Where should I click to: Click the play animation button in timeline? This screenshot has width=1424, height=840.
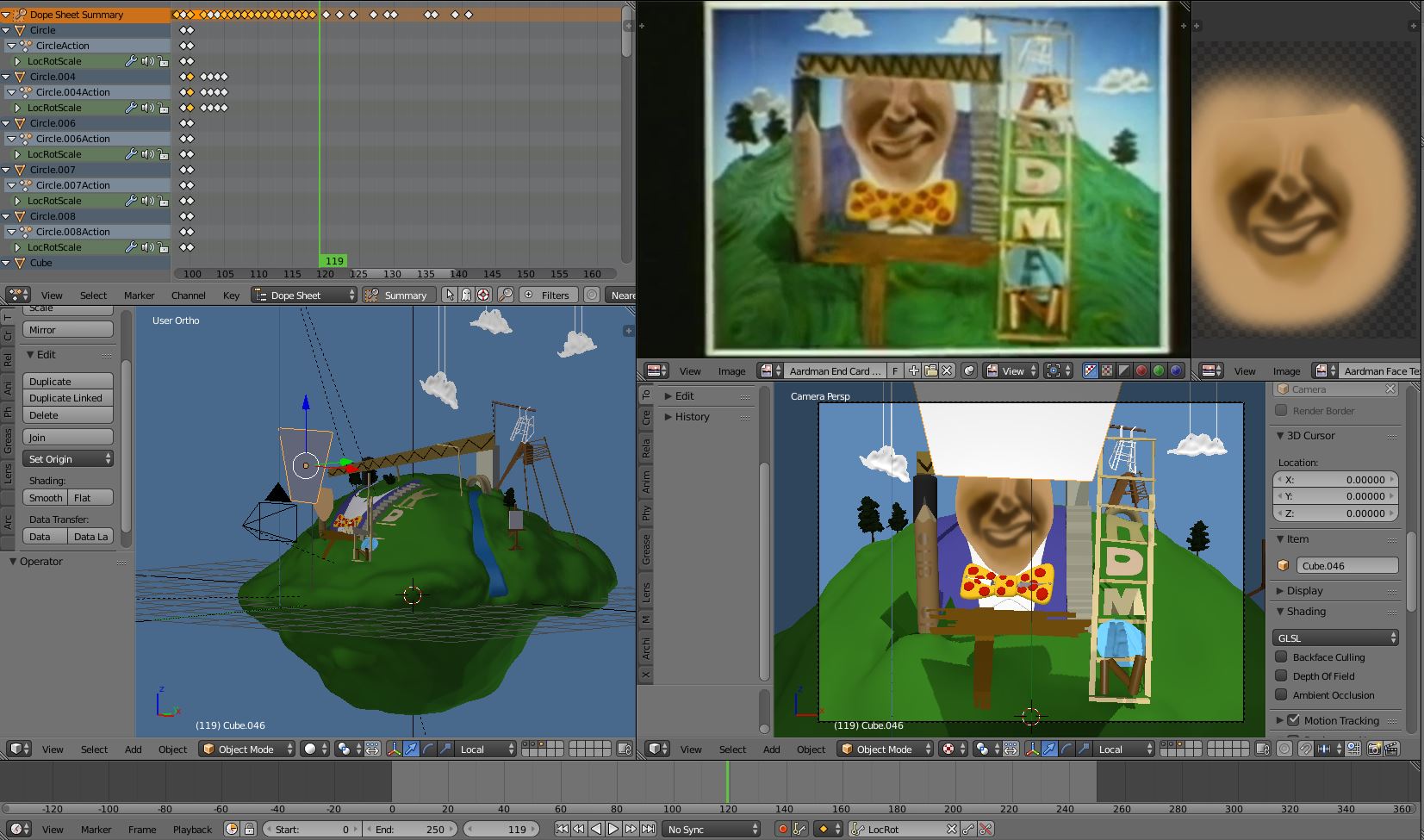[613, 829]
